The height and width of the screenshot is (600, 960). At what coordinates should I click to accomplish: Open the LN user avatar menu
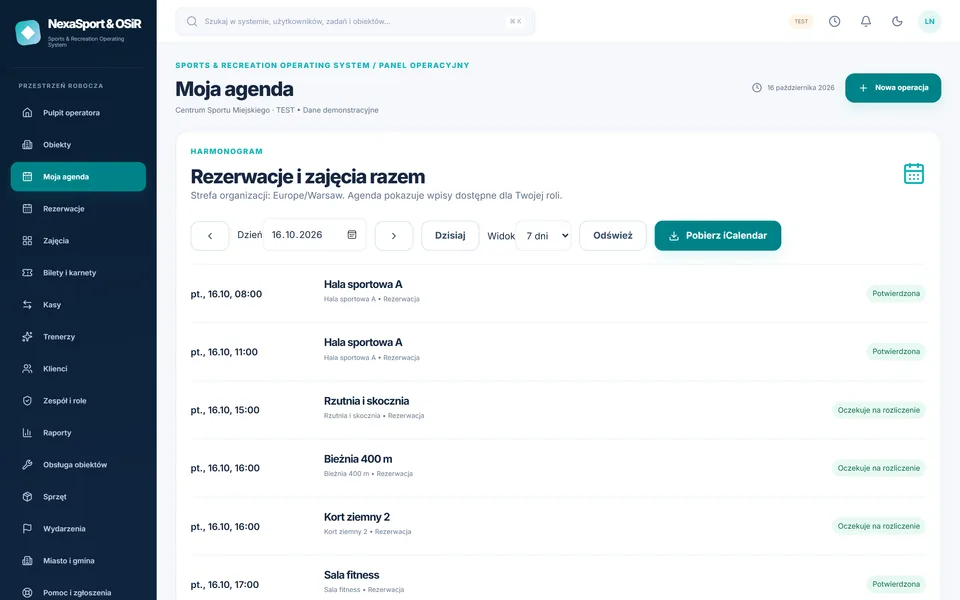[929, 21]
